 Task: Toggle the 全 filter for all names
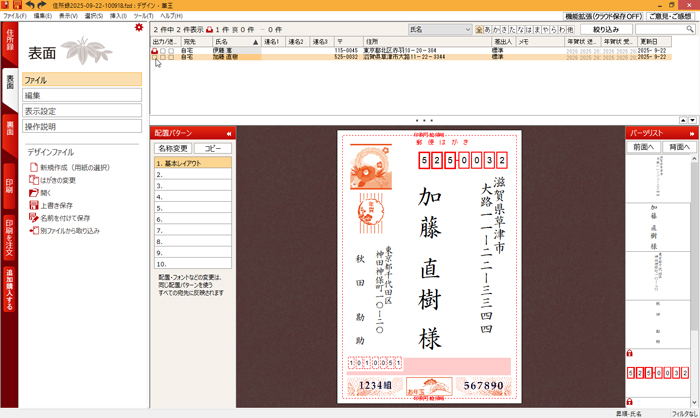tap(479, 30)
